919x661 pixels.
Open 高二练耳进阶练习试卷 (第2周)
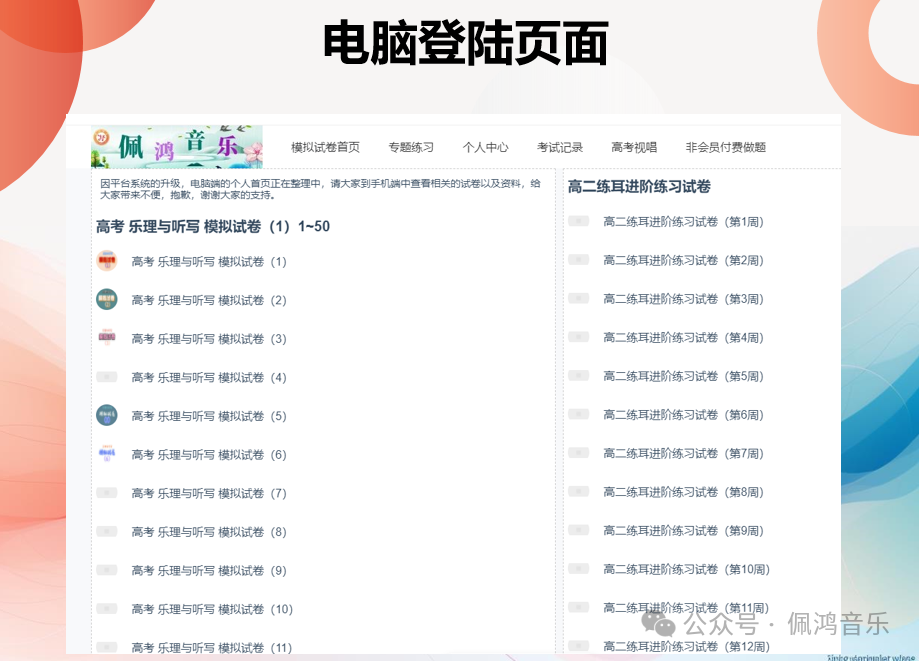tap(683, 260)
